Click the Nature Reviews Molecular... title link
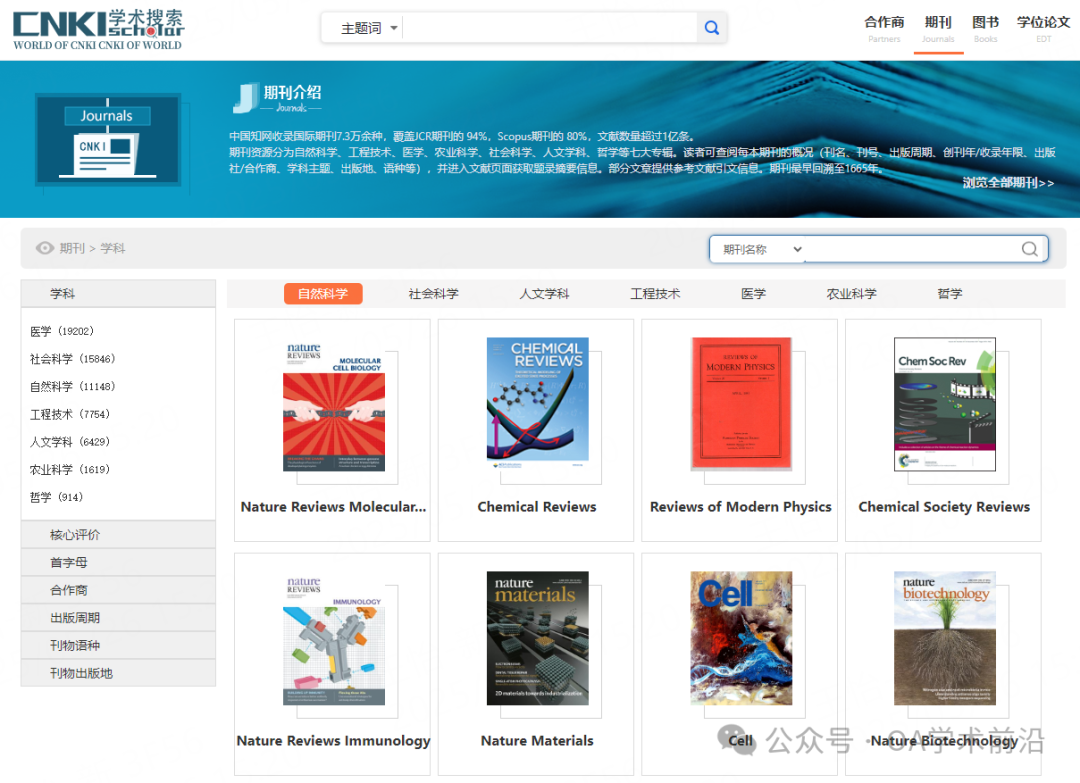The height and width of the screenshot is (783, 1080). point(333,507)
